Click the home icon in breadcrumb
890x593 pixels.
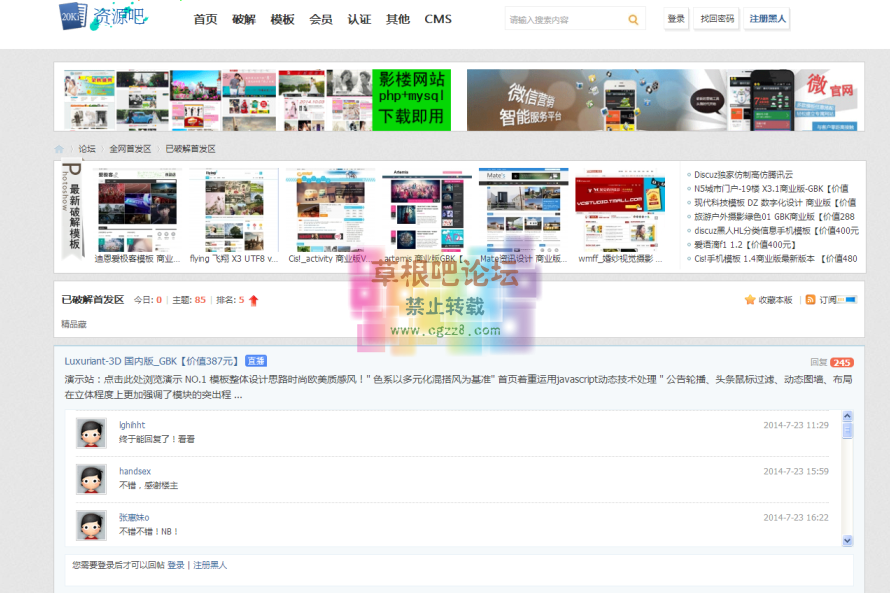[60, 149]
